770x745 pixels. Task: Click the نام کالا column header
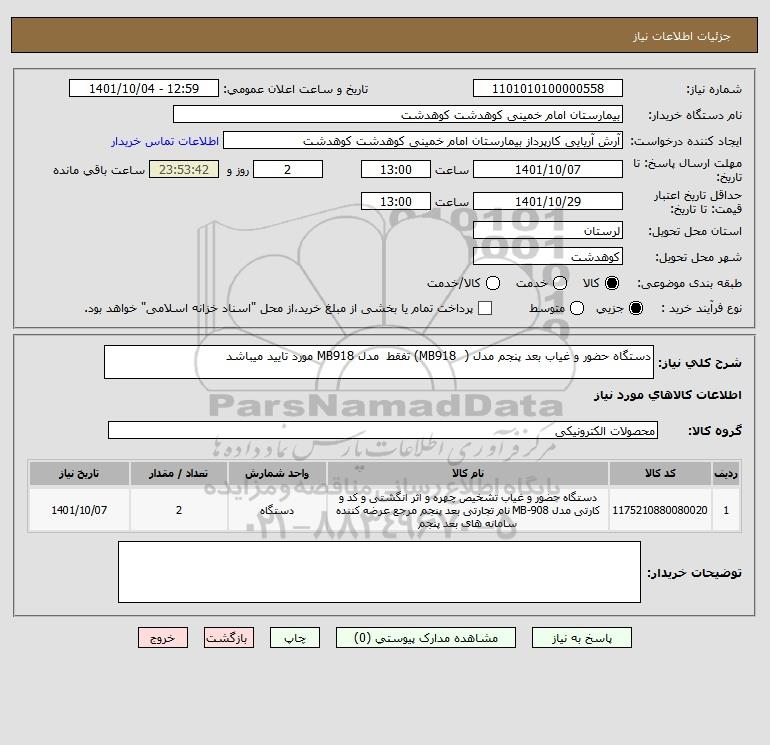(468, 473)
